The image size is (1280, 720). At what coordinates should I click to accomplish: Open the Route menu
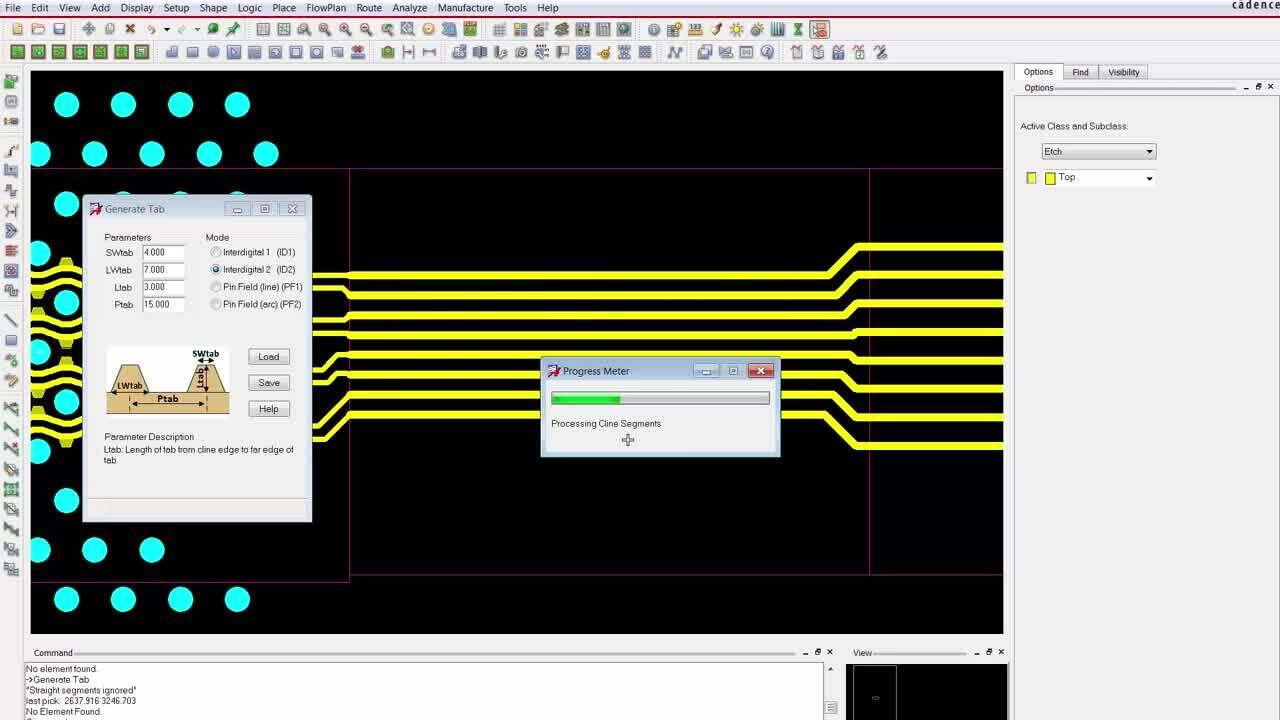click(369, 8)
